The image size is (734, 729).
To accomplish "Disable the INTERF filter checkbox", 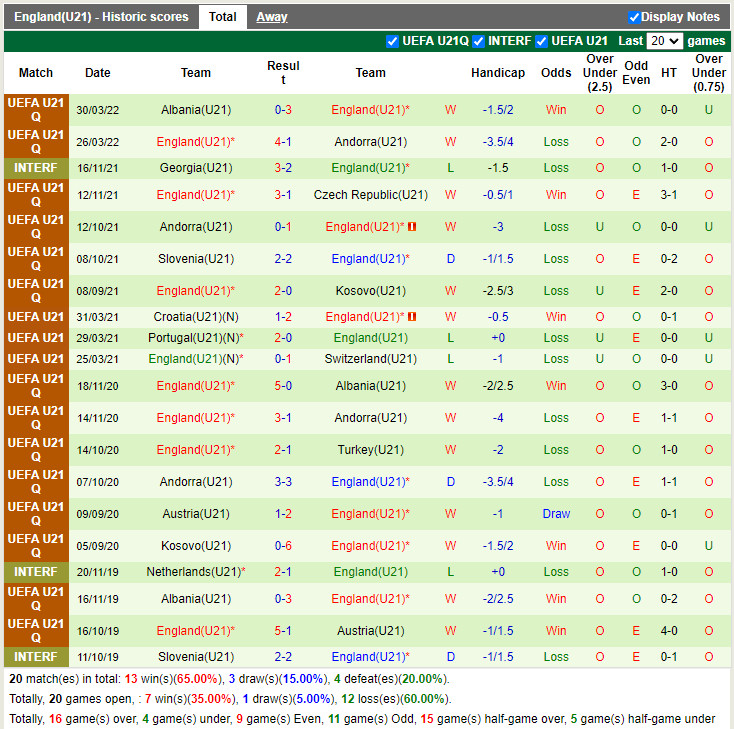I will tap(478, 41).
